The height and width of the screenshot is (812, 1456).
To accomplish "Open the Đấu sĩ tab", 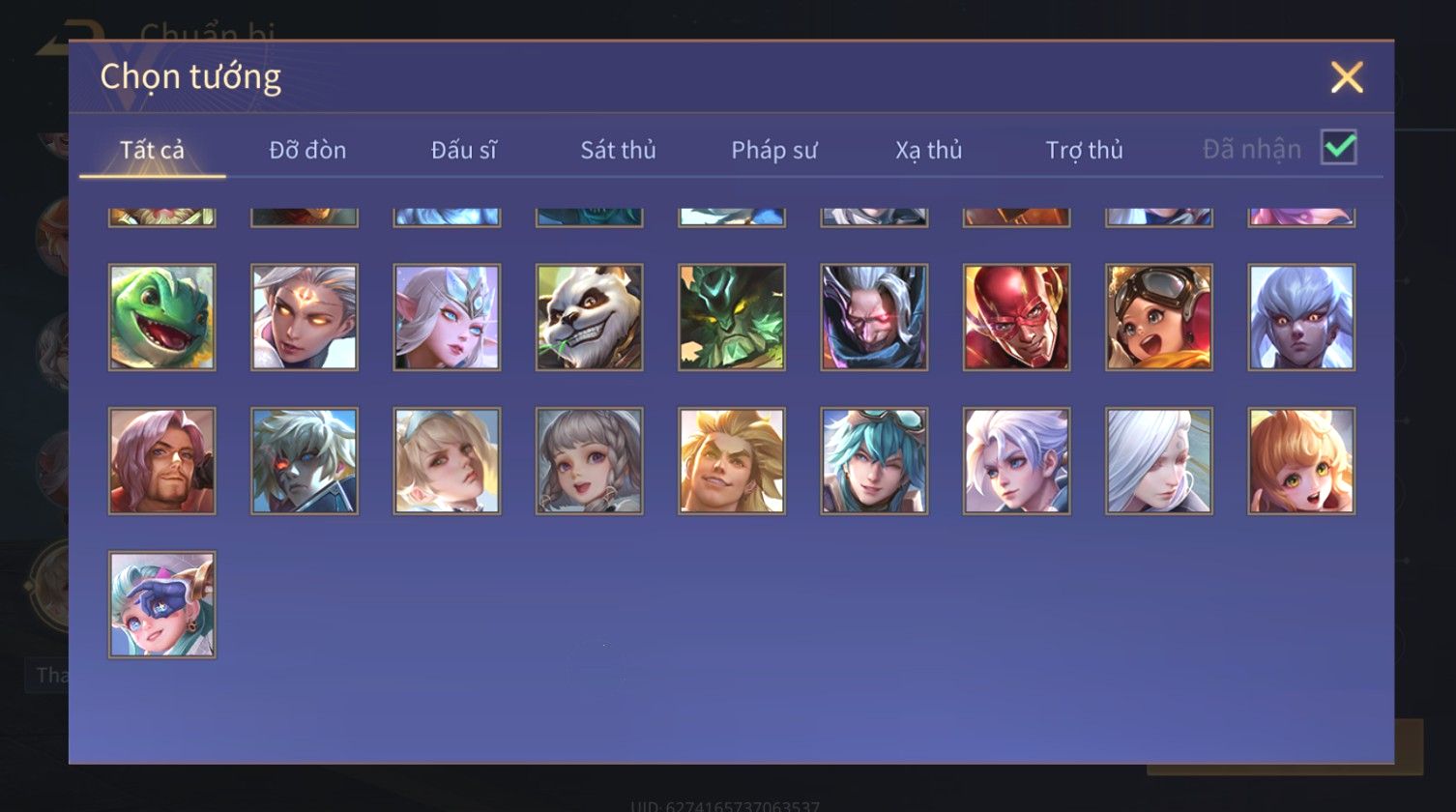I will (x=464, y=150).
